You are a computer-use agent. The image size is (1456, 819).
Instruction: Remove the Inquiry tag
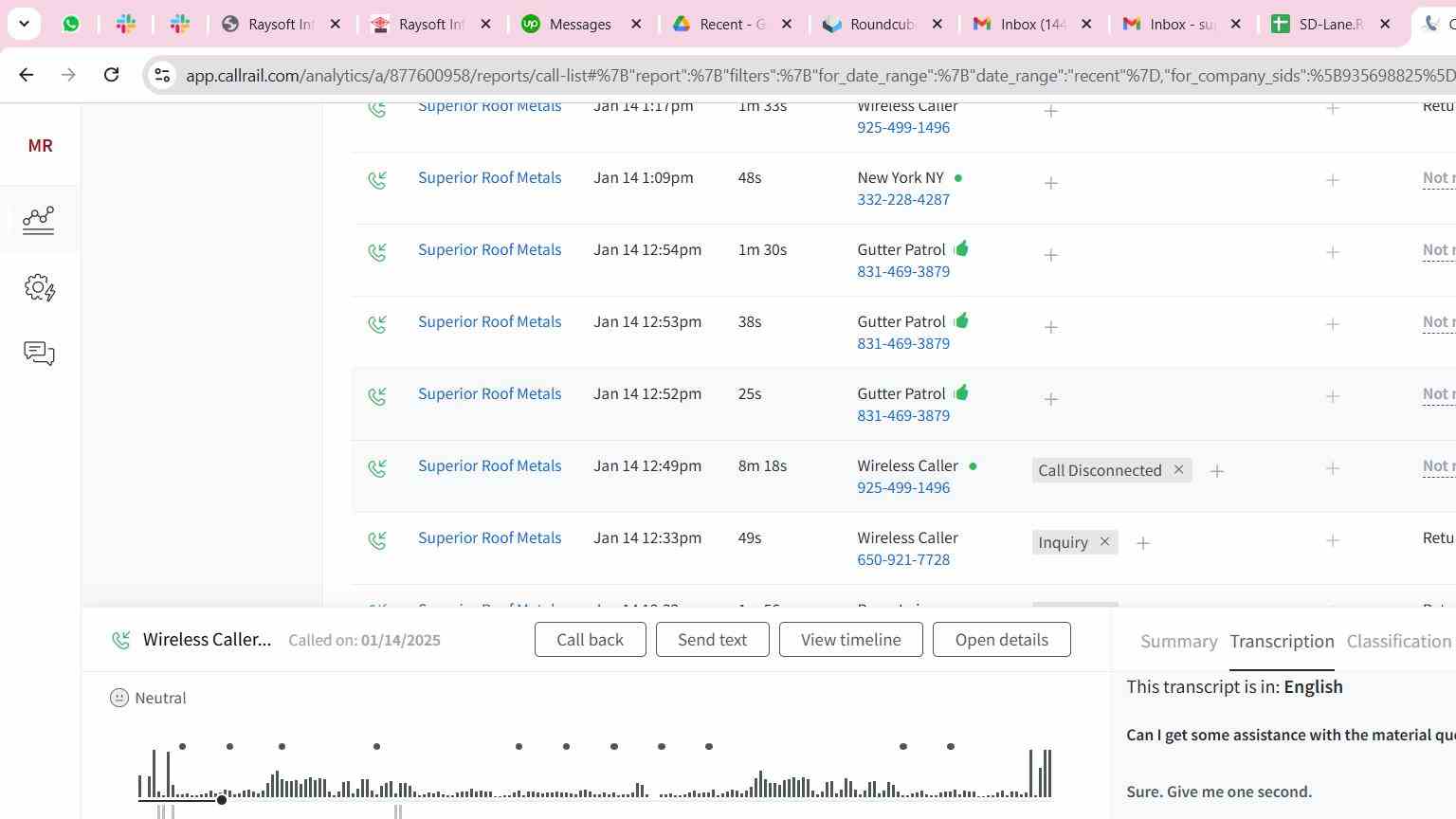1104,541
